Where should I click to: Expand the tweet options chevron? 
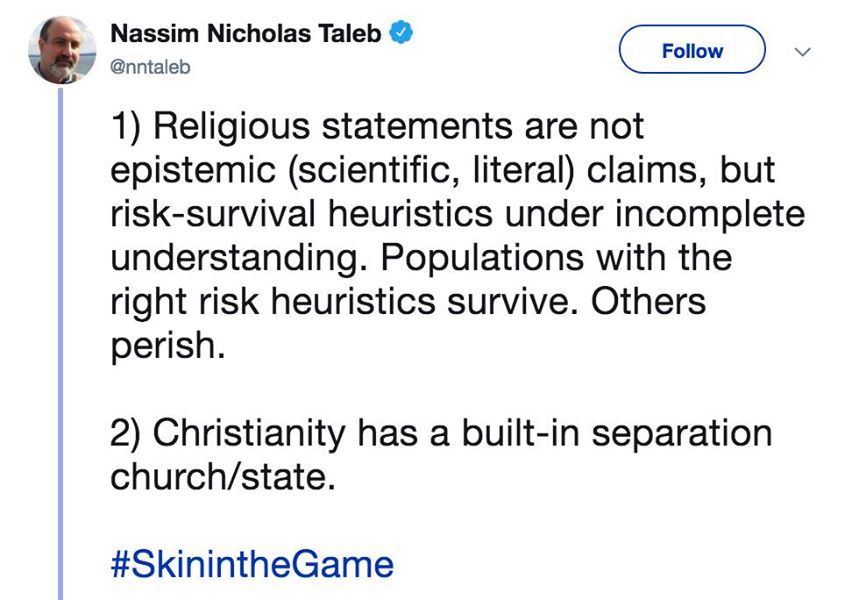click(799, 50)
